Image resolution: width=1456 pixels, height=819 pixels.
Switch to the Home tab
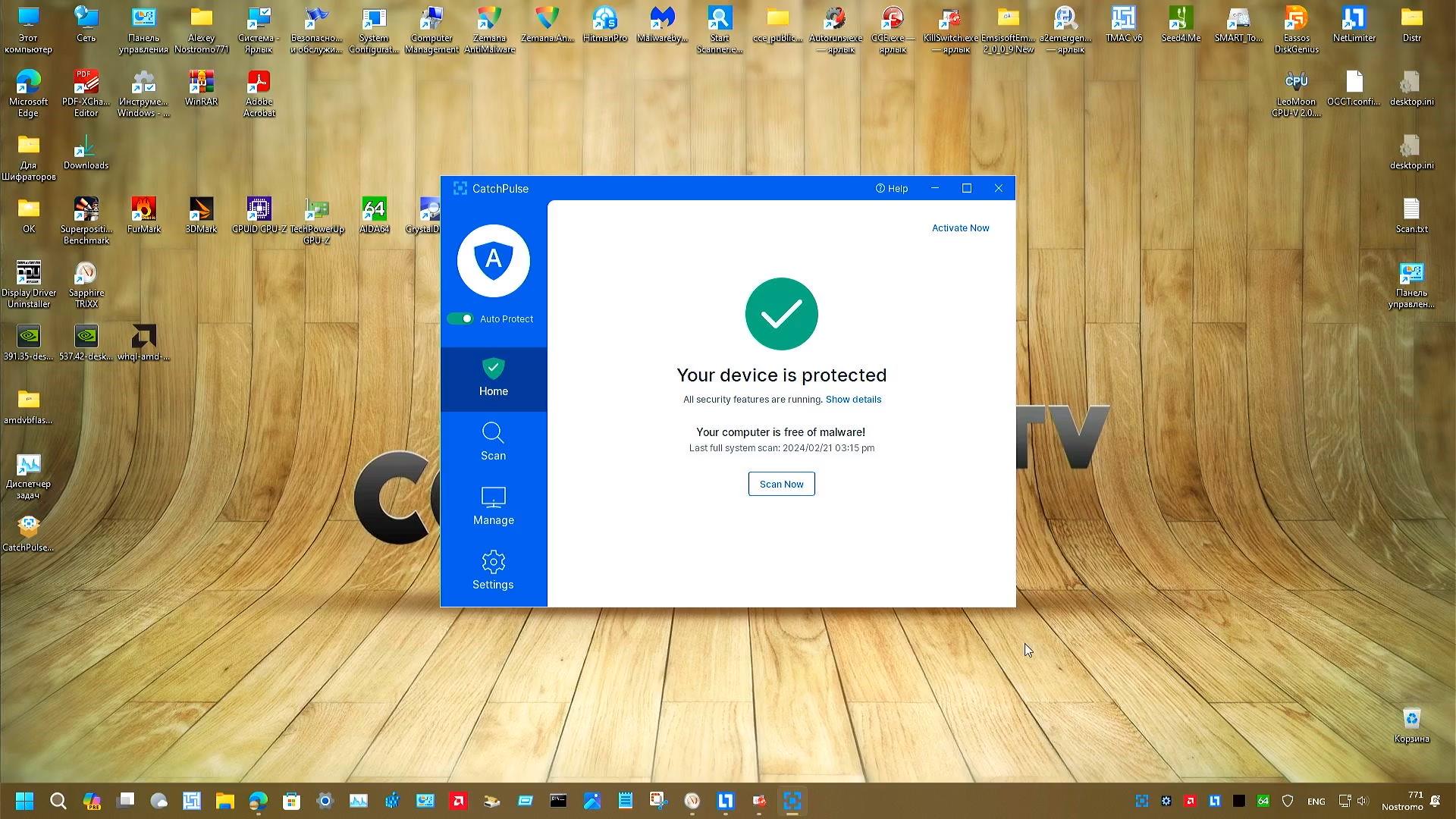pos(493,379)
